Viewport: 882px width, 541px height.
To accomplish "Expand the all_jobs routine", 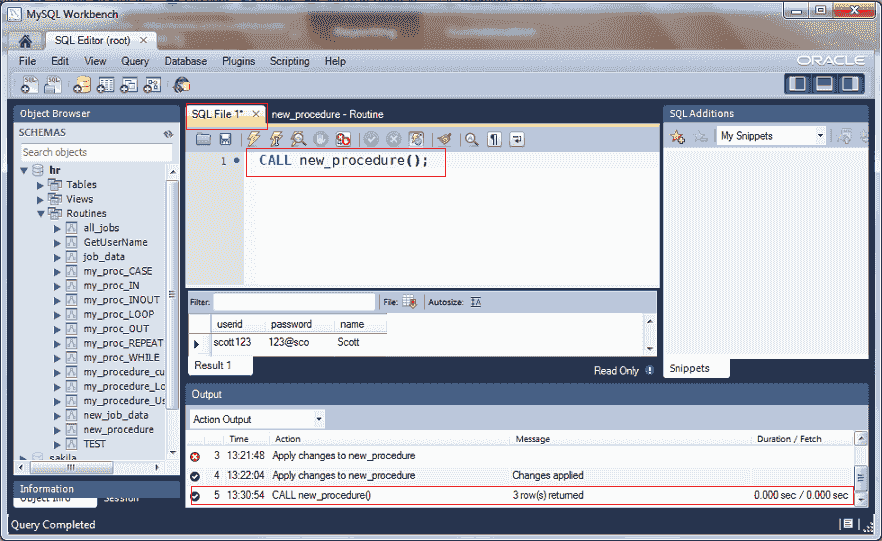I will click(57, 228).
